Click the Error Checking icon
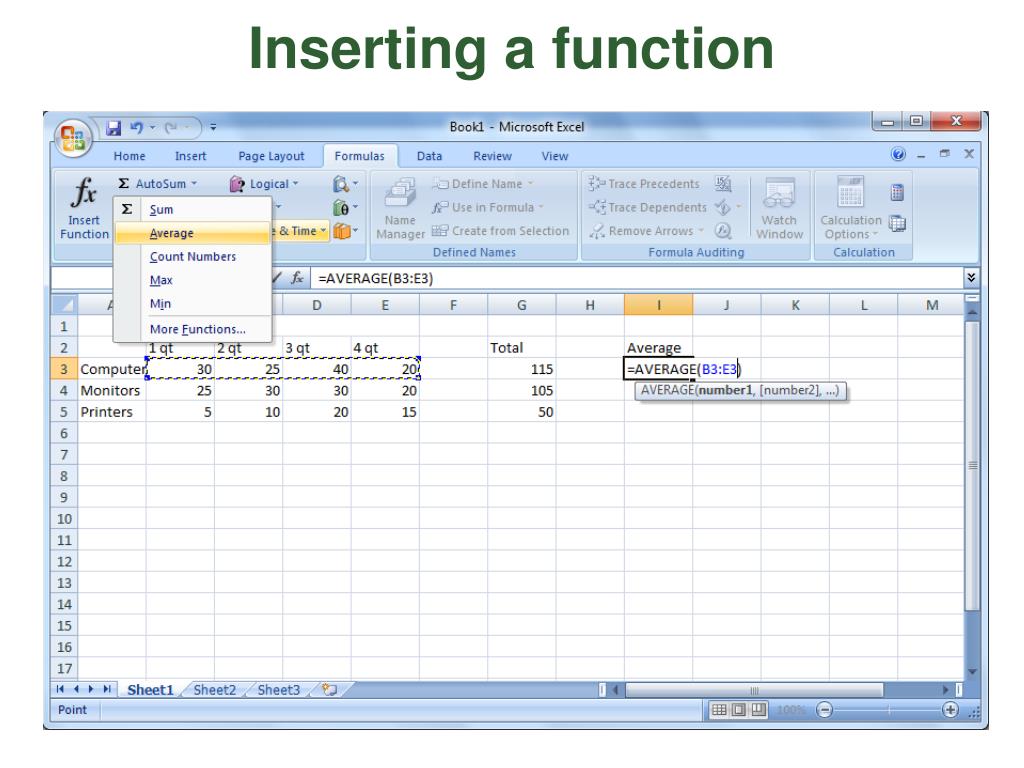This screenshot has width=1024, height=768. click(722, 208)
